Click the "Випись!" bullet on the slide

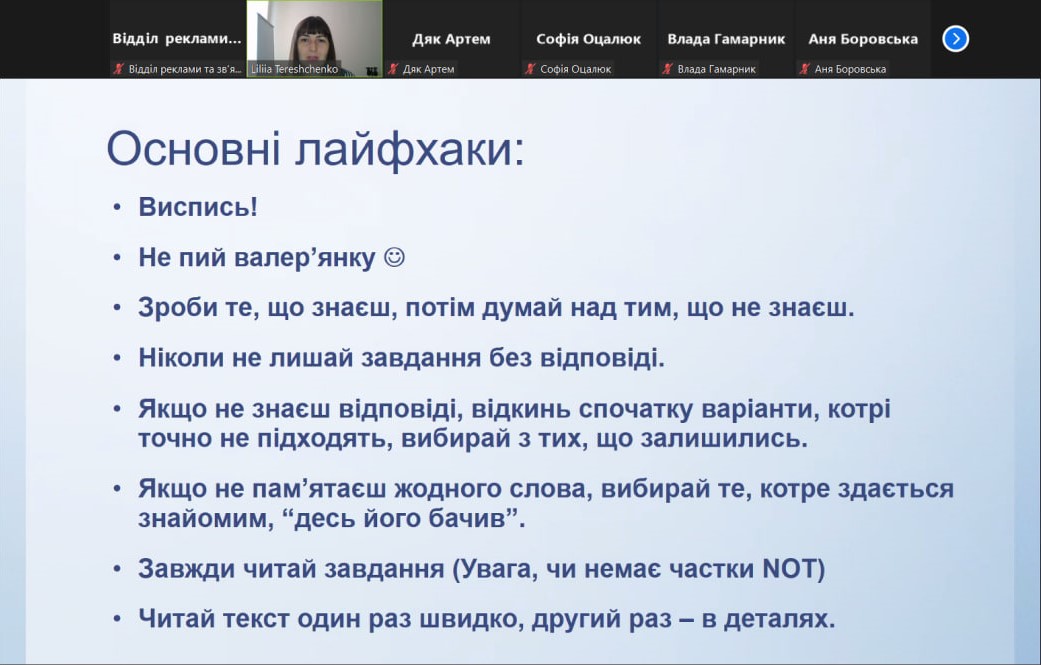(x=198, y=207)
